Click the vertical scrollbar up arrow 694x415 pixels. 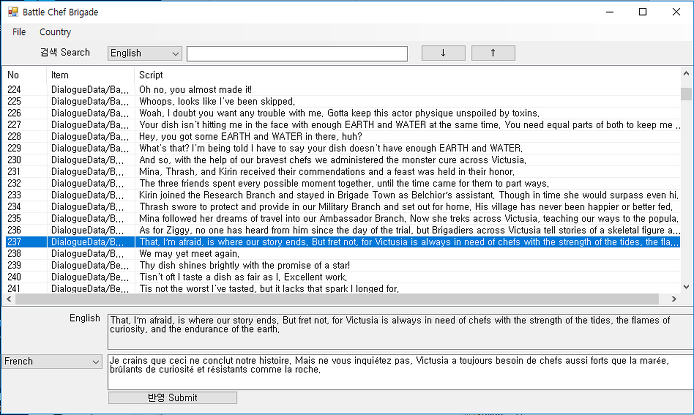[686, 73]
